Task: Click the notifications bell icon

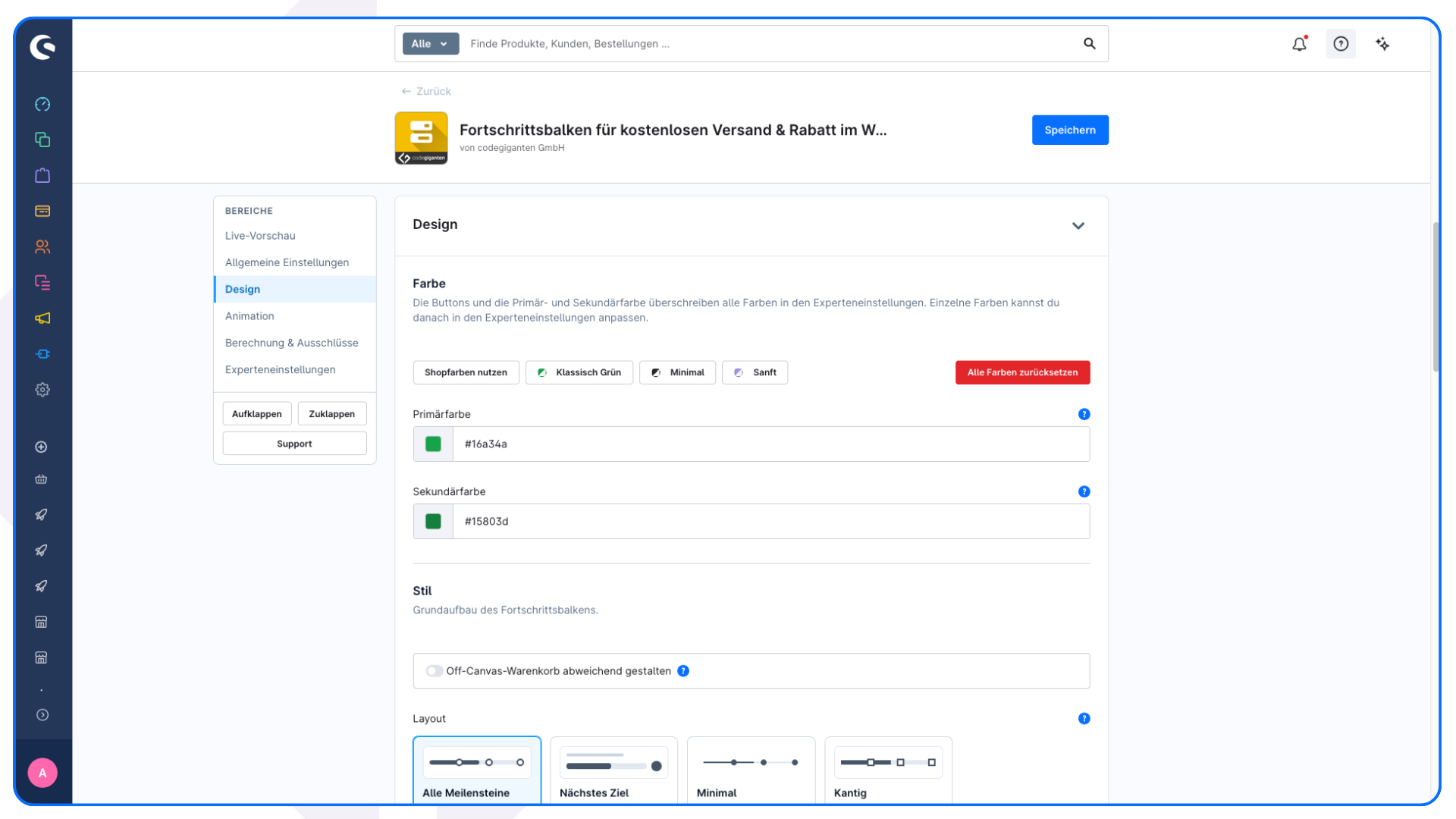Action: click(1300, 44)
